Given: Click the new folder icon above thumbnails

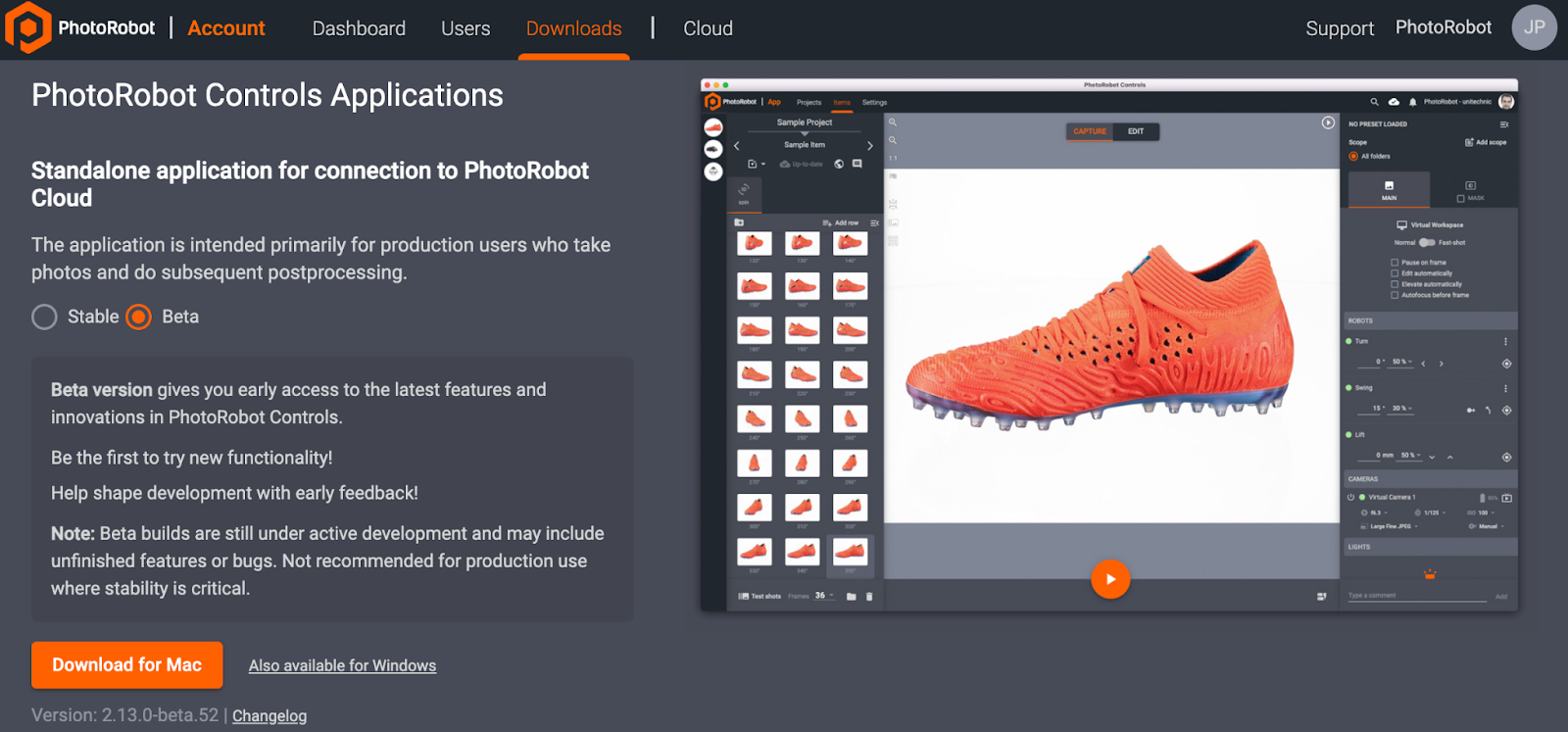Looking at the screenshot, I should (739, 222).
